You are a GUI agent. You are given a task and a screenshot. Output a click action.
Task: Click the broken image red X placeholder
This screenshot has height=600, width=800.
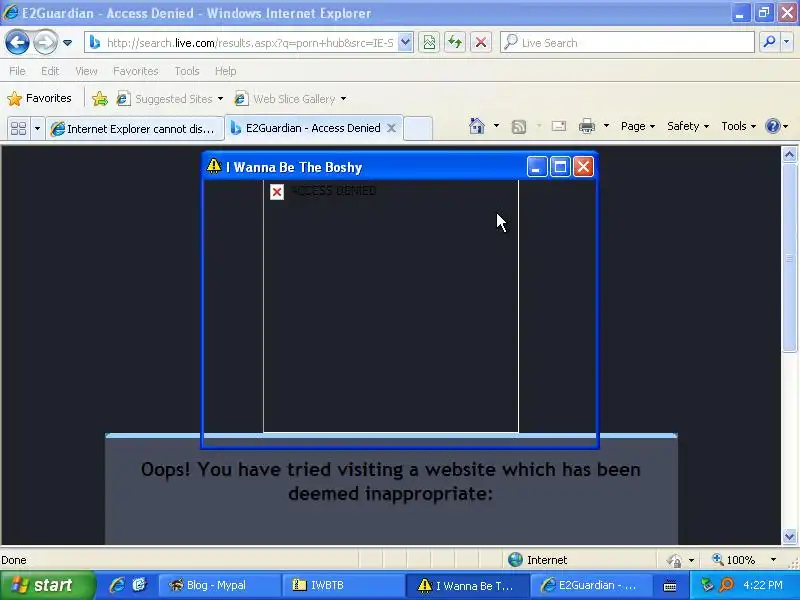click(277, 192)
